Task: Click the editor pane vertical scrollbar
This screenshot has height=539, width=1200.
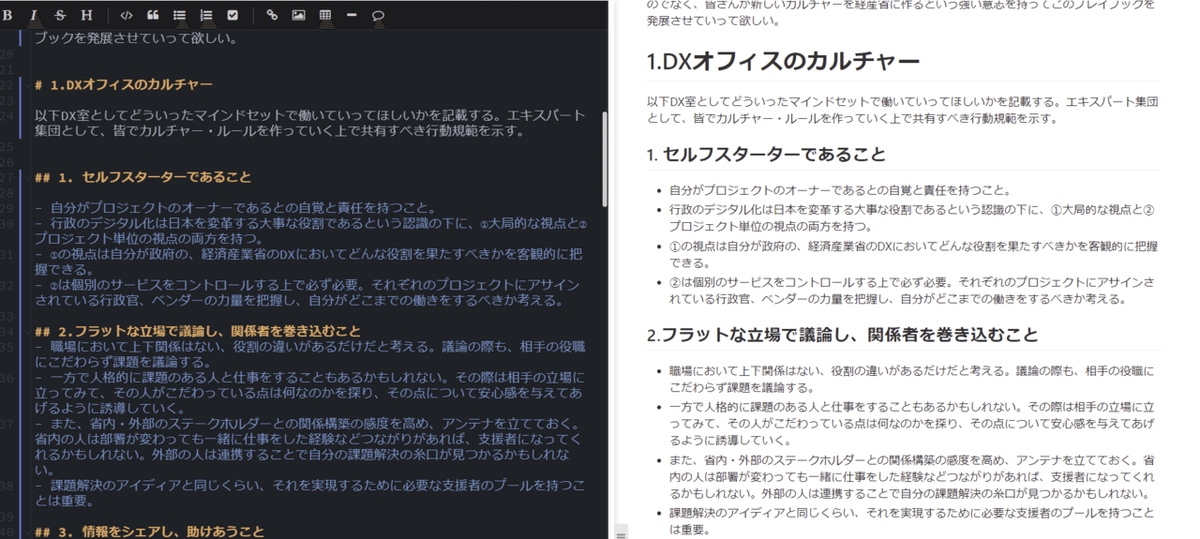Action: (x=604, y=160)
